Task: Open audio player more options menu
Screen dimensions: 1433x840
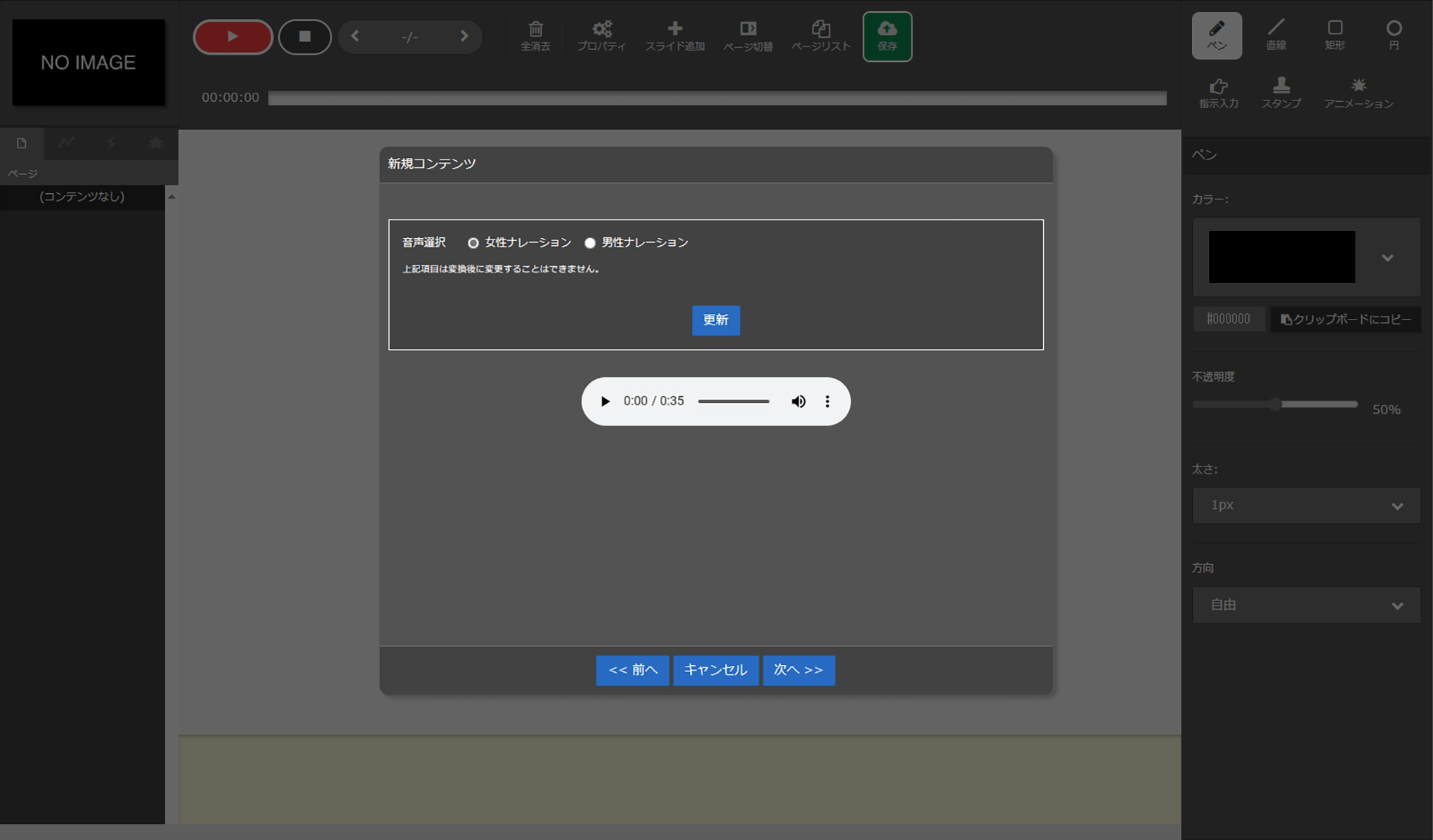Action: 827,401
